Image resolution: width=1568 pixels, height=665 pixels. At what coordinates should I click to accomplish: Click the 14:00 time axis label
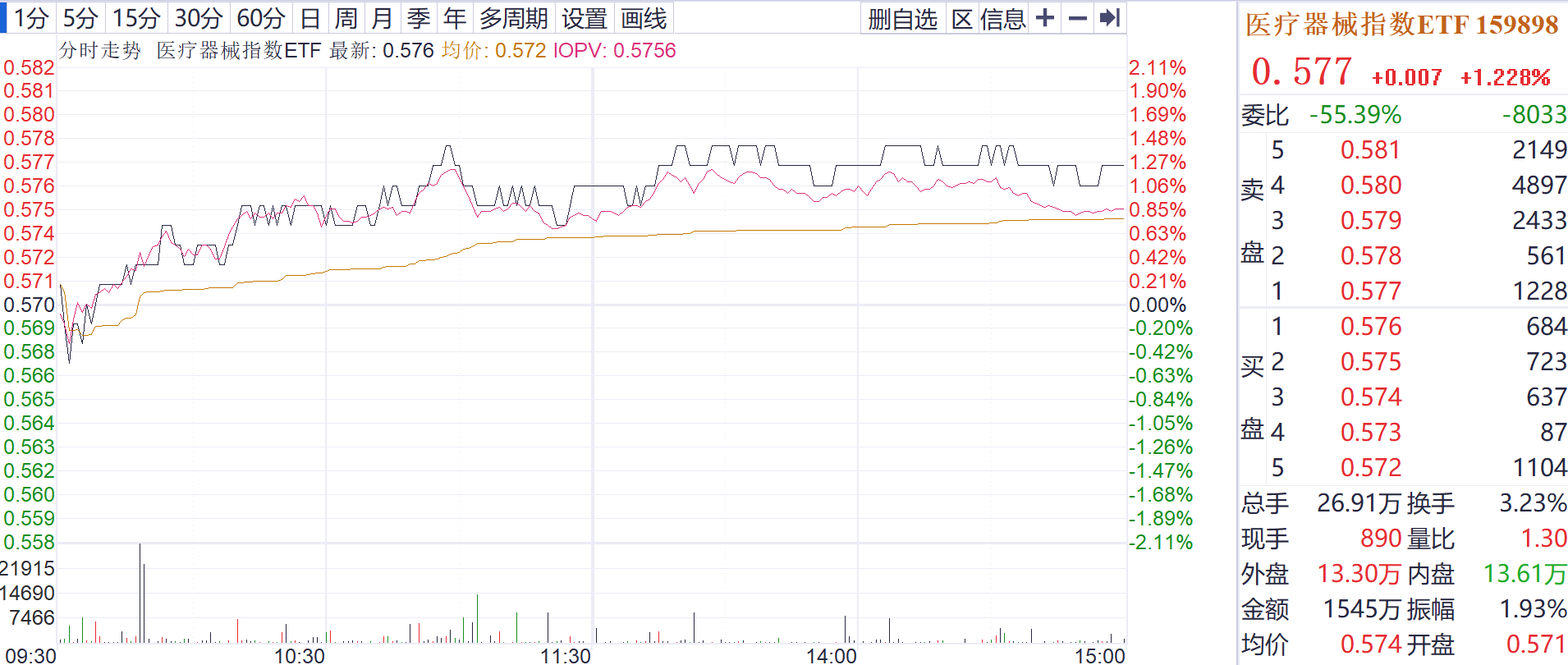(832, 655)
